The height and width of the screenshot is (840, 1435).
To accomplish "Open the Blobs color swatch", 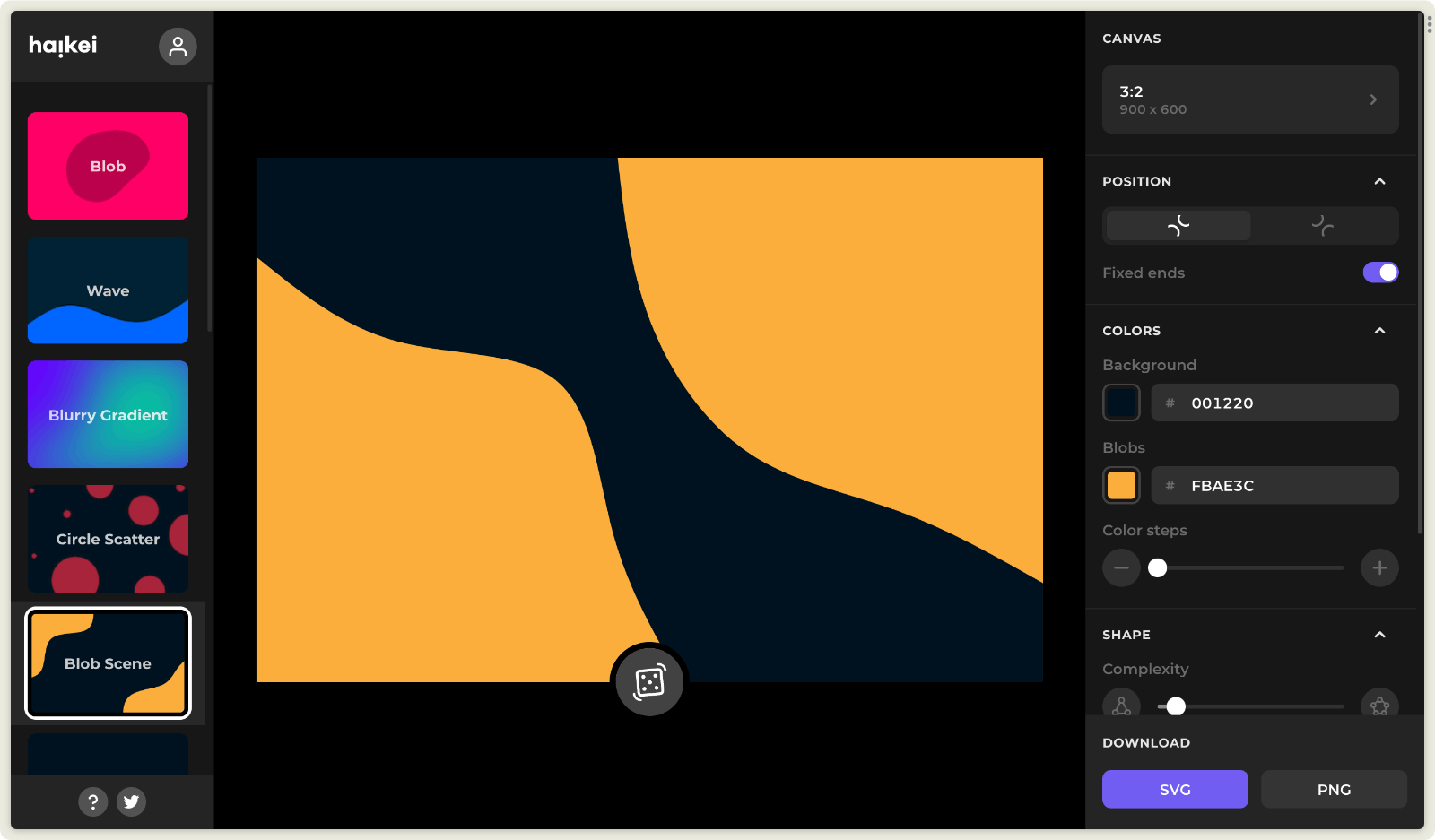I will click(x=1121, y=485).
